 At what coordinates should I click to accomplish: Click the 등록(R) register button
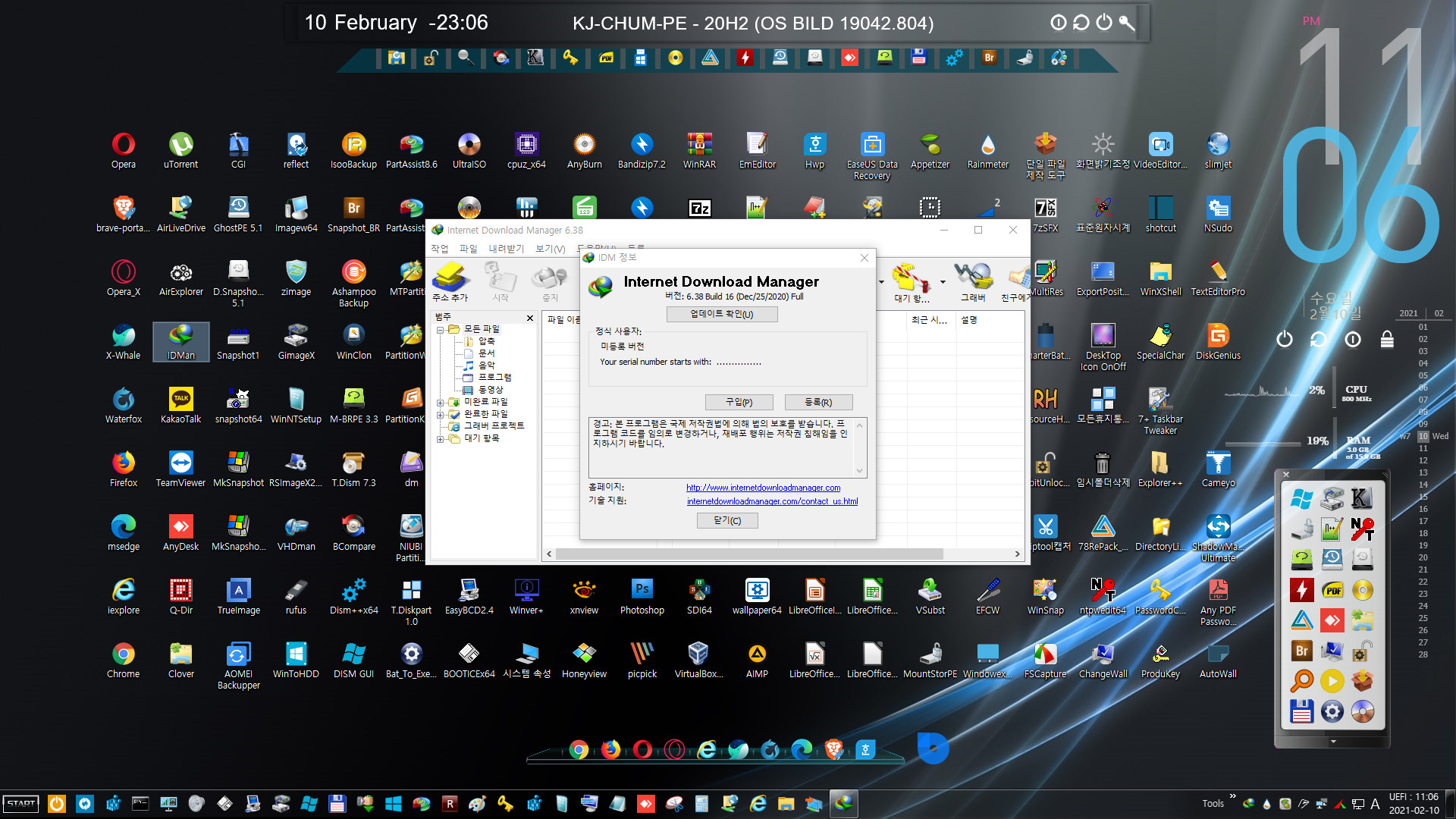[x=818, y=402]
